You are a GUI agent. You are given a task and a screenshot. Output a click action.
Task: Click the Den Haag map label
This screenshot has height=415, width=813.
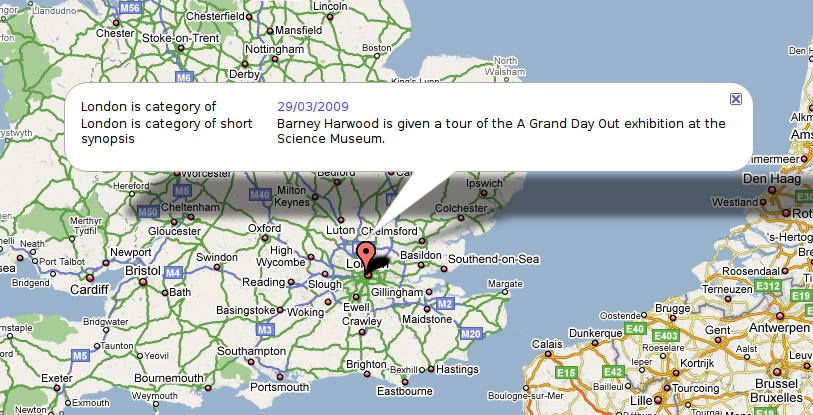772,179
